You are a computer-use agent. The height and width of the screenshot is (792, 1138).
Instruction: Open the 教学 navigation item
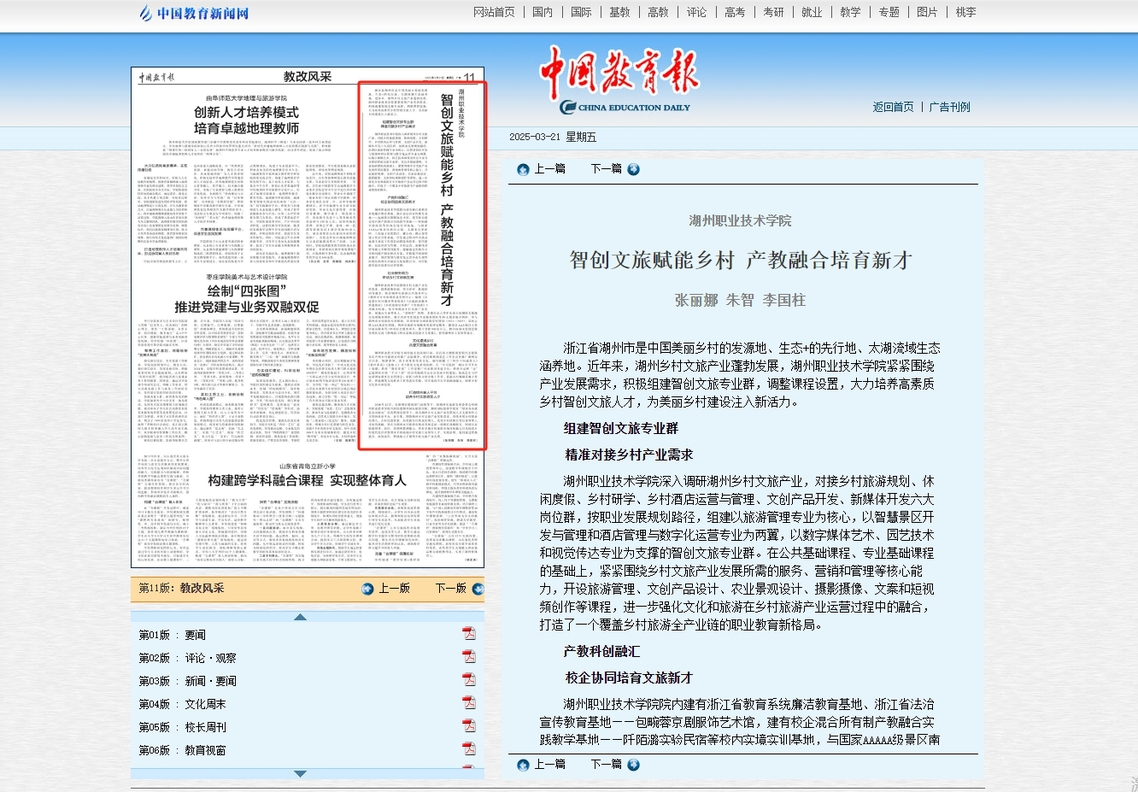tap(850, 12)
